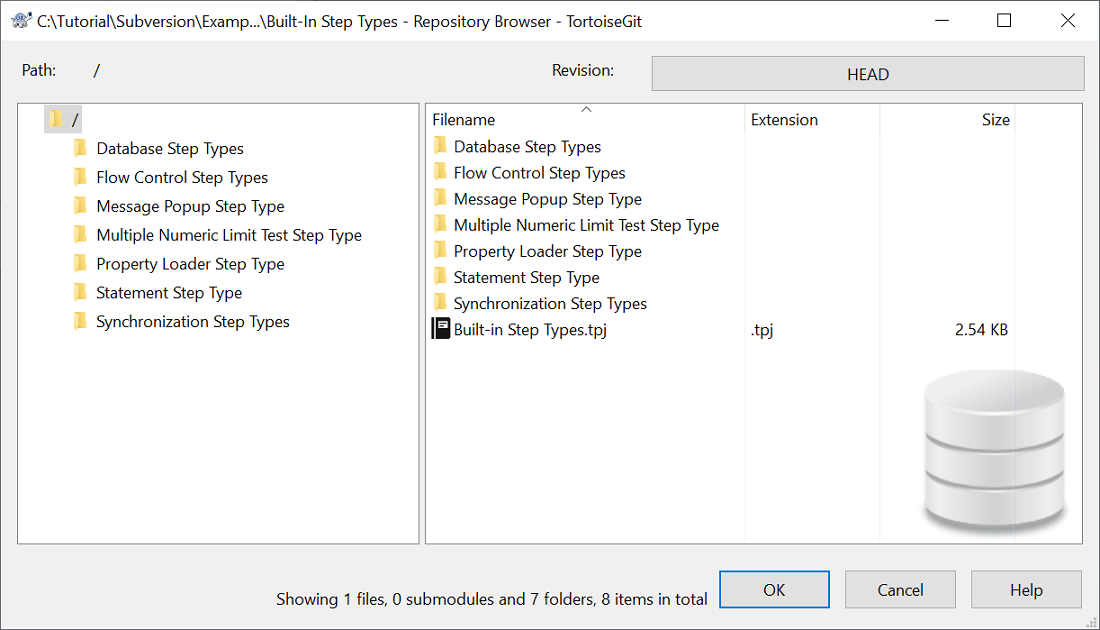The width and height of the screenshot is (1100, 630).
Task: Select Message Popup Step Type in folder tree
Action: [x=190, y=206]
